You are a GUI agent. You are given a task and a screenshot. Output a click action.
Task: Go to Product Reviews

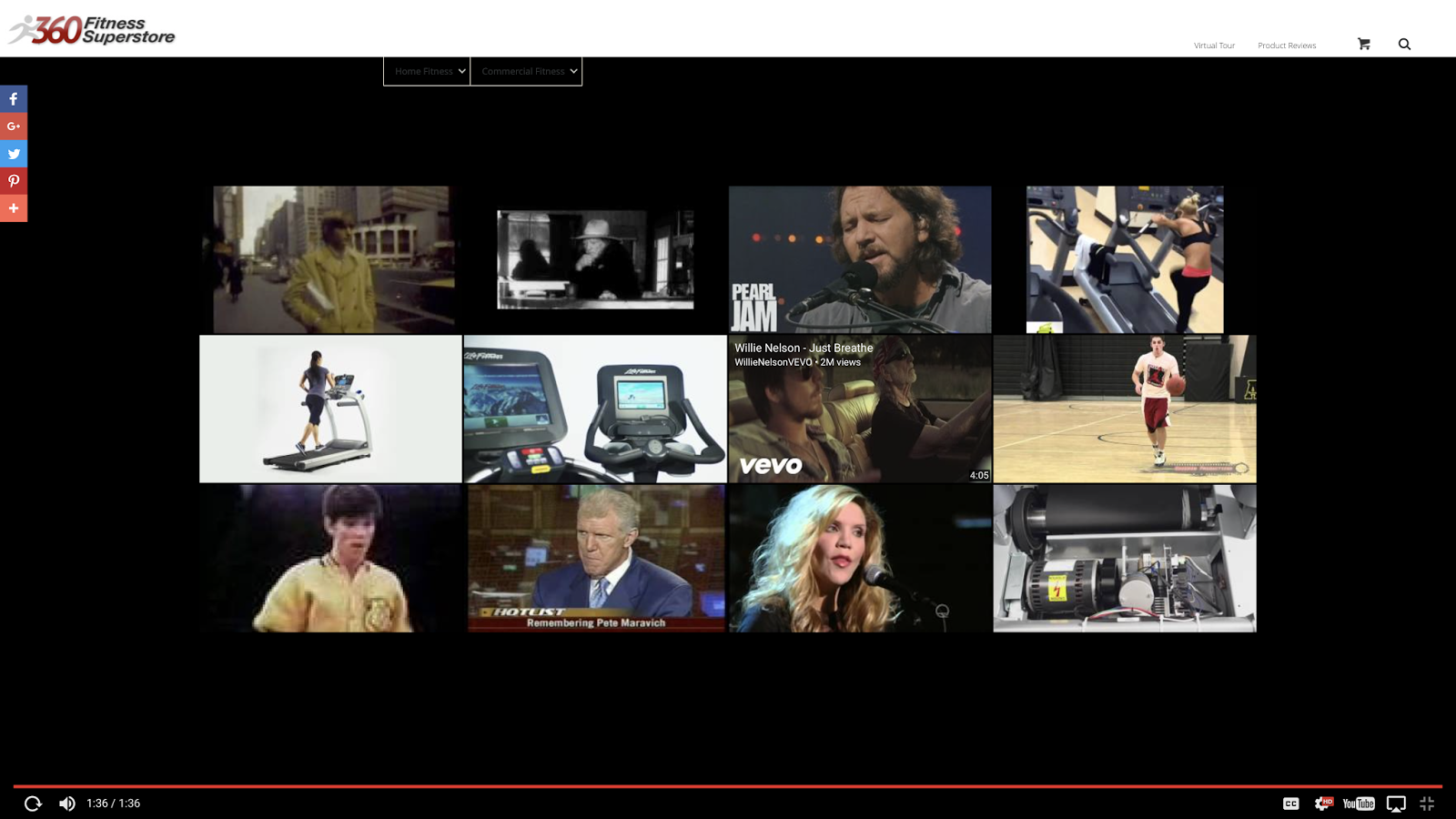1287,45
